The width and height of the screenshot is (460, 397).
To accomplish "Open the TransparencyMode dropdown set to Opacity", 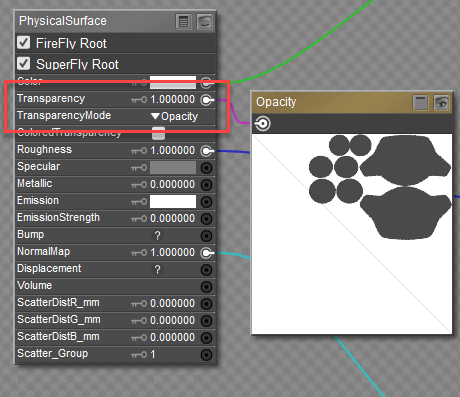I will click(174, 116).
